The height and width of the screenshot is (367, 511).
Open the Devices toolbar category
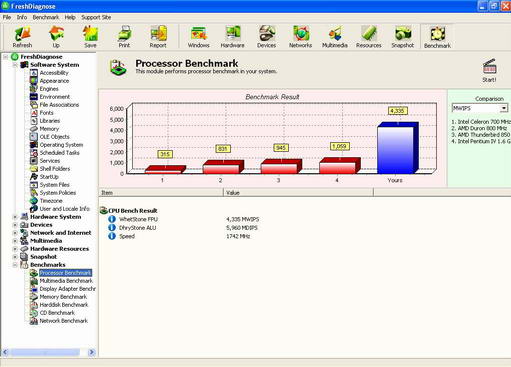point(266,37)
